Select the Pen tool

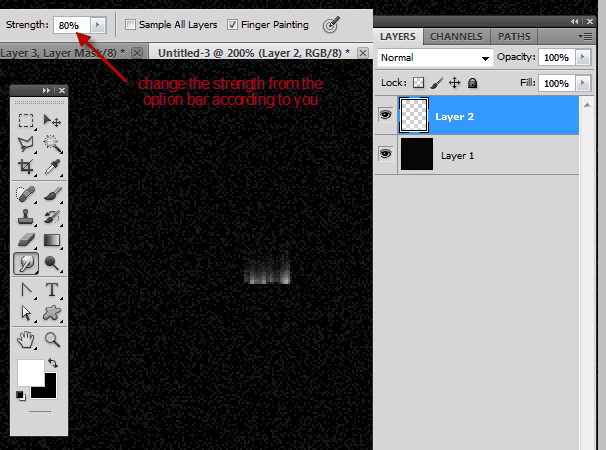26,290
